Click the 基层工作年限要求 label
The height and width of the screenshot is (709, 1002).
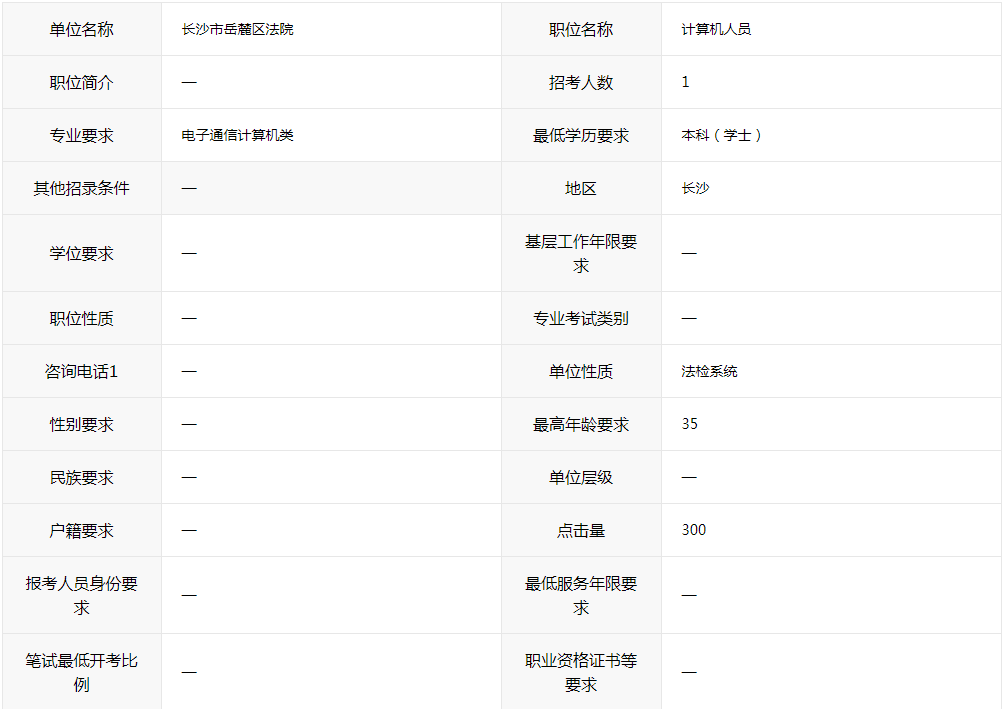click(581, 254)
